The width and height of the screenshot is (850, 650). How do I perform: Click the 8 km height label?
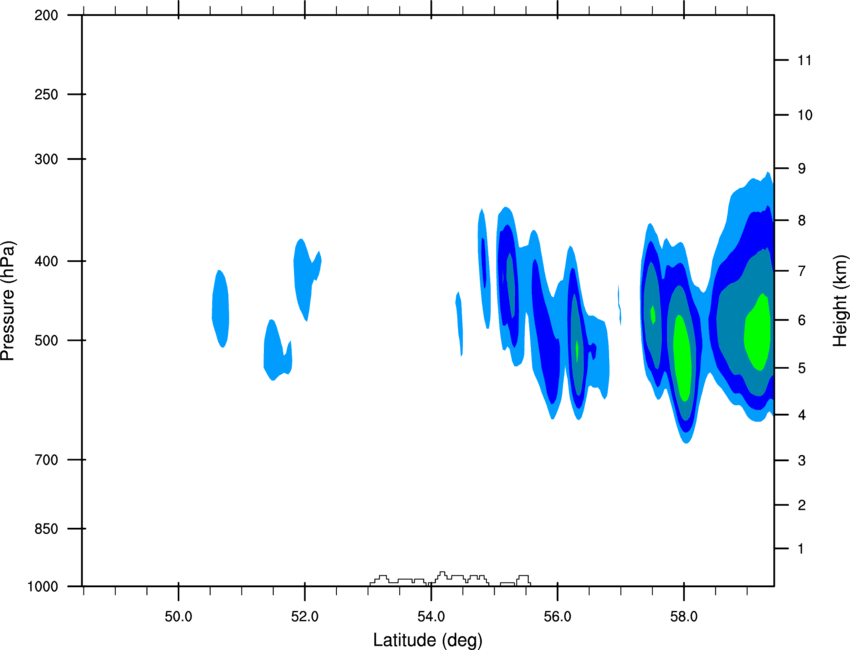[802, 221]
